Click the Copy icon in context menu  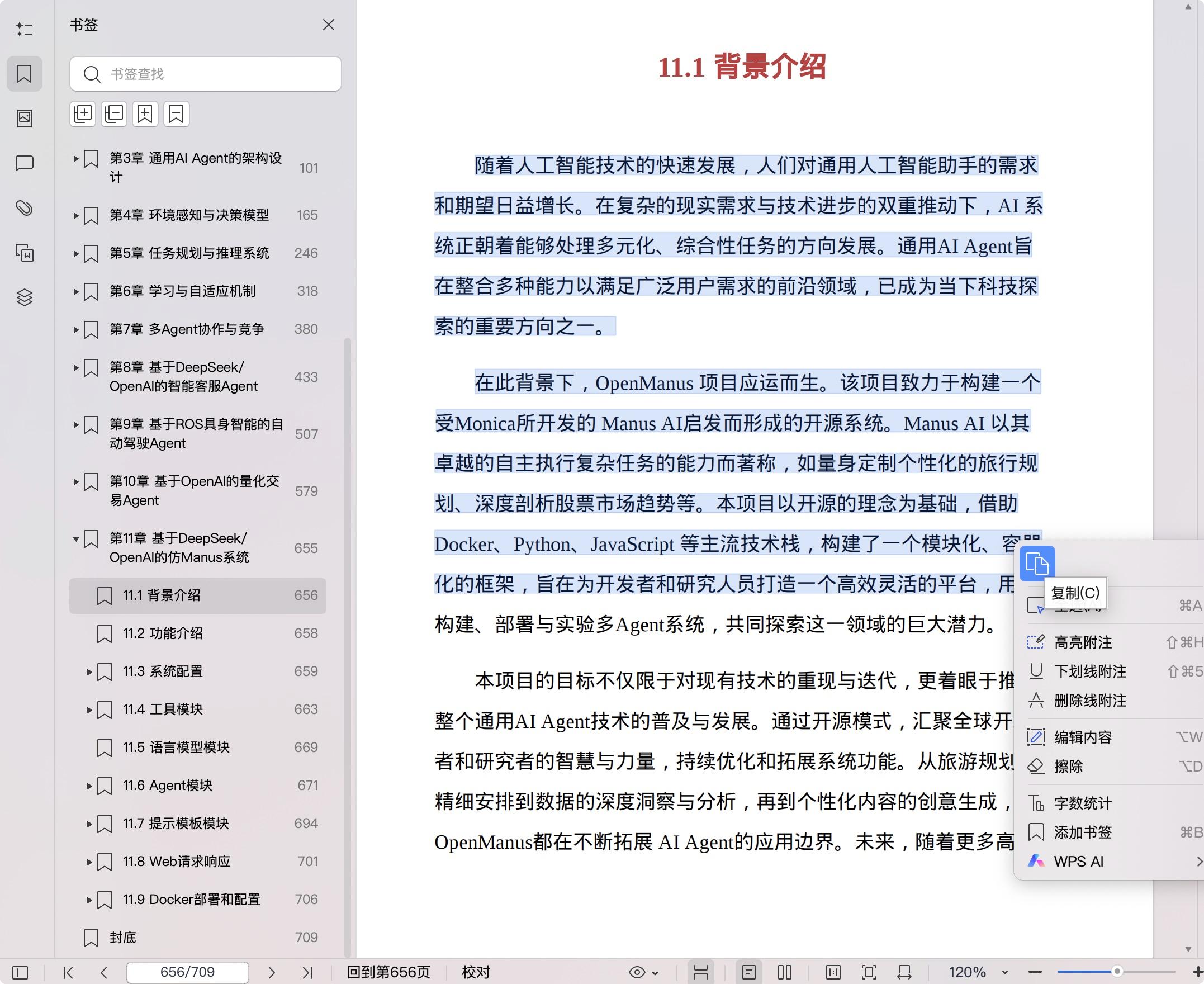[1037, 564]
